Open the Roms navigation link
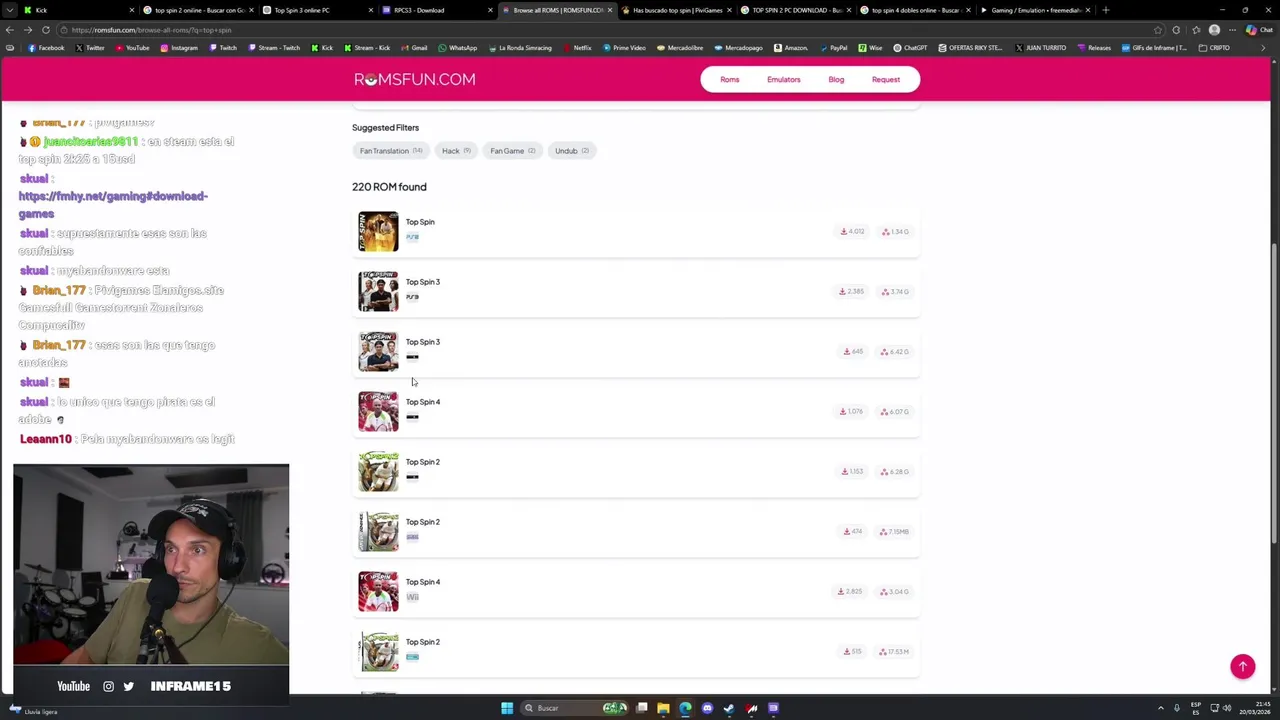This screenshot has height=720, width=1280. point(729,80)
